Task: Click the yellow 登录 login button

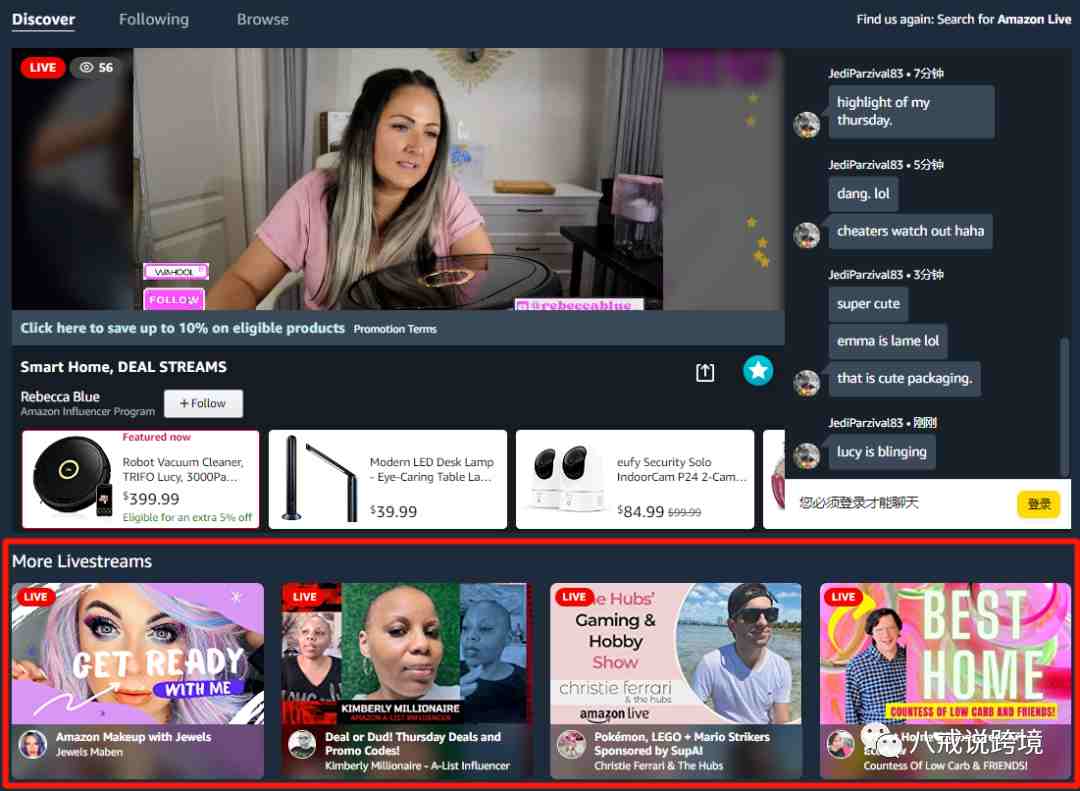Action: coord(1039,504)
